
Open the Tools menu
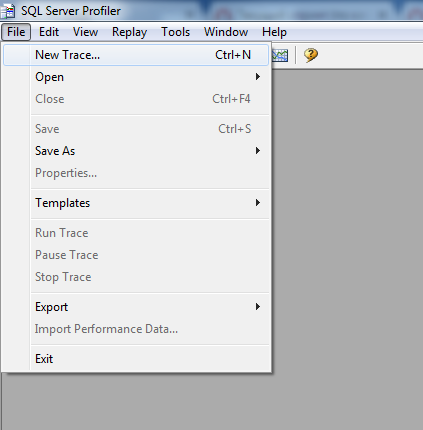175,32
